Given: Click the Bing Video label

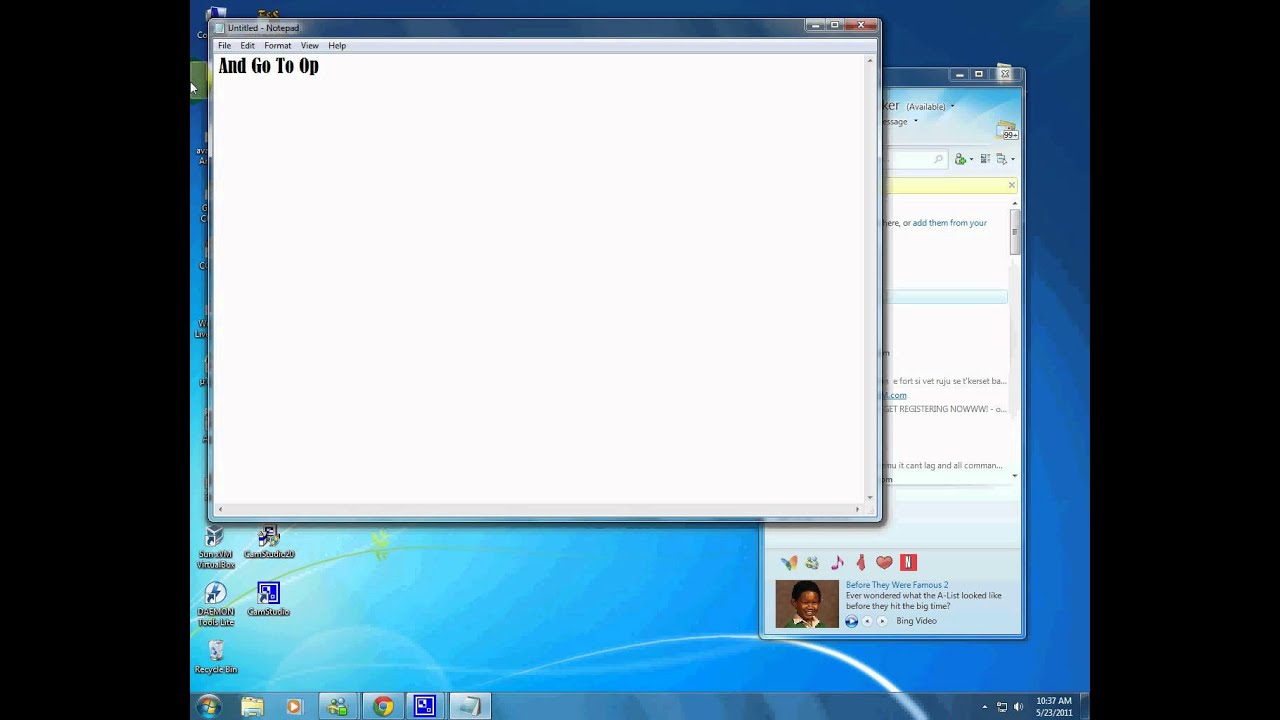Looking at the screenshot, I should point(916,621).
